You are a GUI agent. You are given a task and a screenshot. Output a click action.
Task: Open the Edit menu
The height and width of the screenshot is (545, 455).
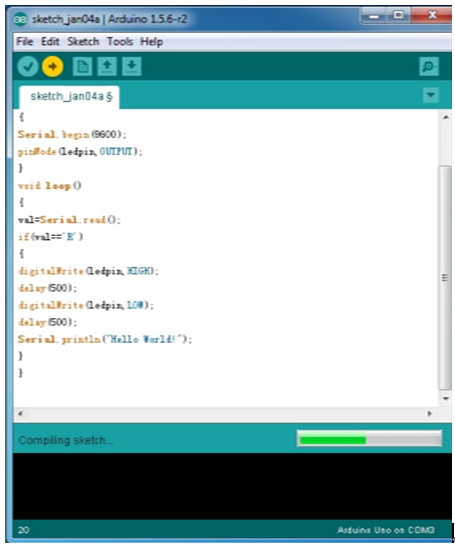click(50, 42)
